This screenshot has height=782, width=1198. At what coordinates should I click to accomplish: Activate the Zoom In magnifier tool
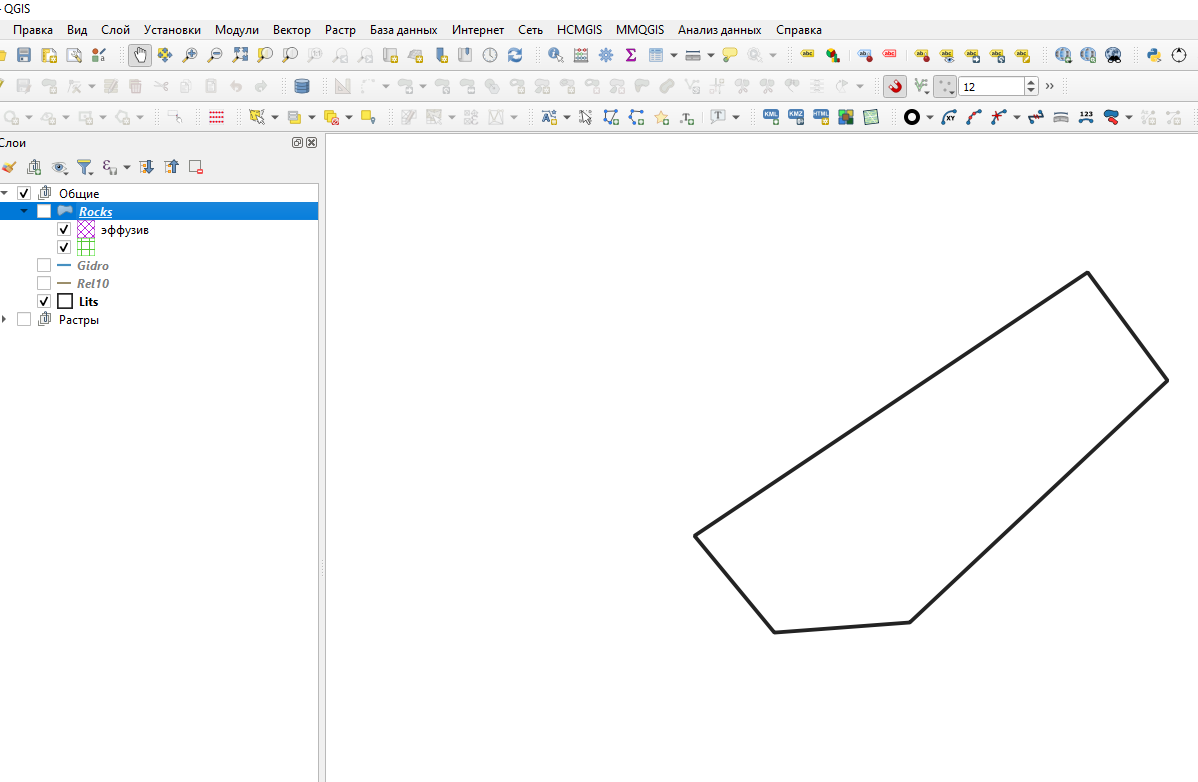pos(189,55)
